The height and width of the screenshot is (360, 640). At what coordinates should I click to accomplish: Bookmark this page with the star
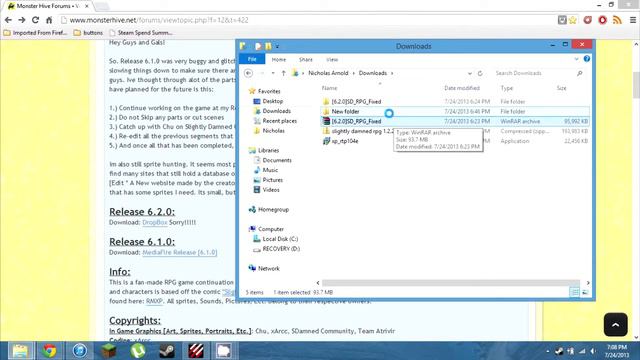[x=573, y=20]
